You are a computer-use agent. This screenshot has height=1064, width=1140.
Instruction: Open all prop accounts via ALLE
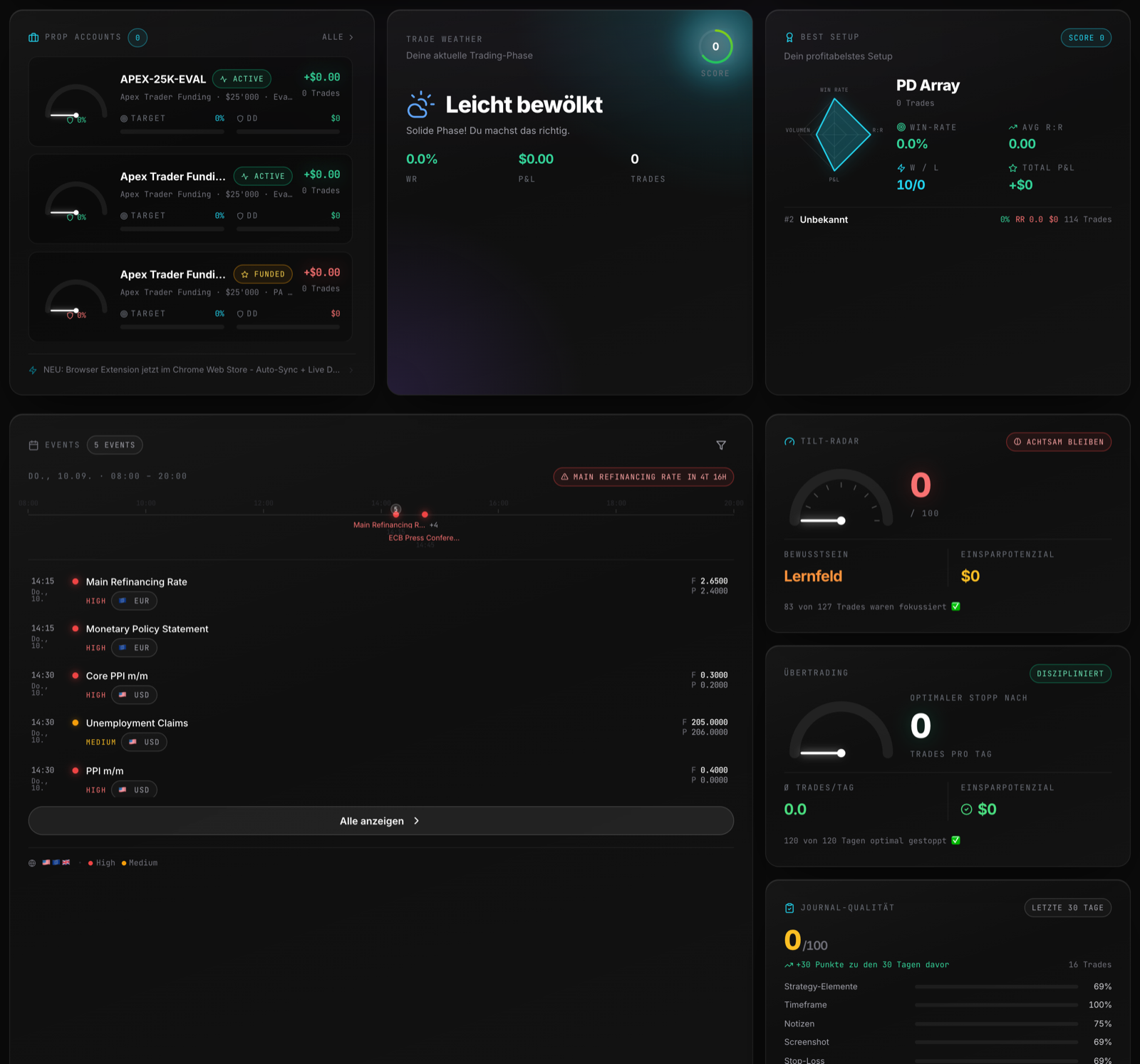337,37
